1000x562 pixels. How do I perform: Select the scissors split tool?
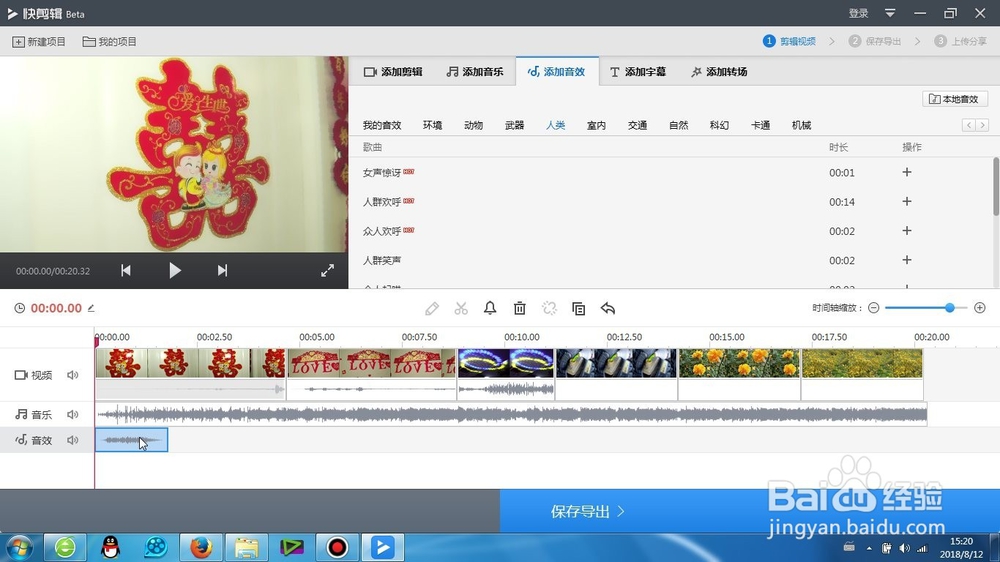click(x=461, y=309)
